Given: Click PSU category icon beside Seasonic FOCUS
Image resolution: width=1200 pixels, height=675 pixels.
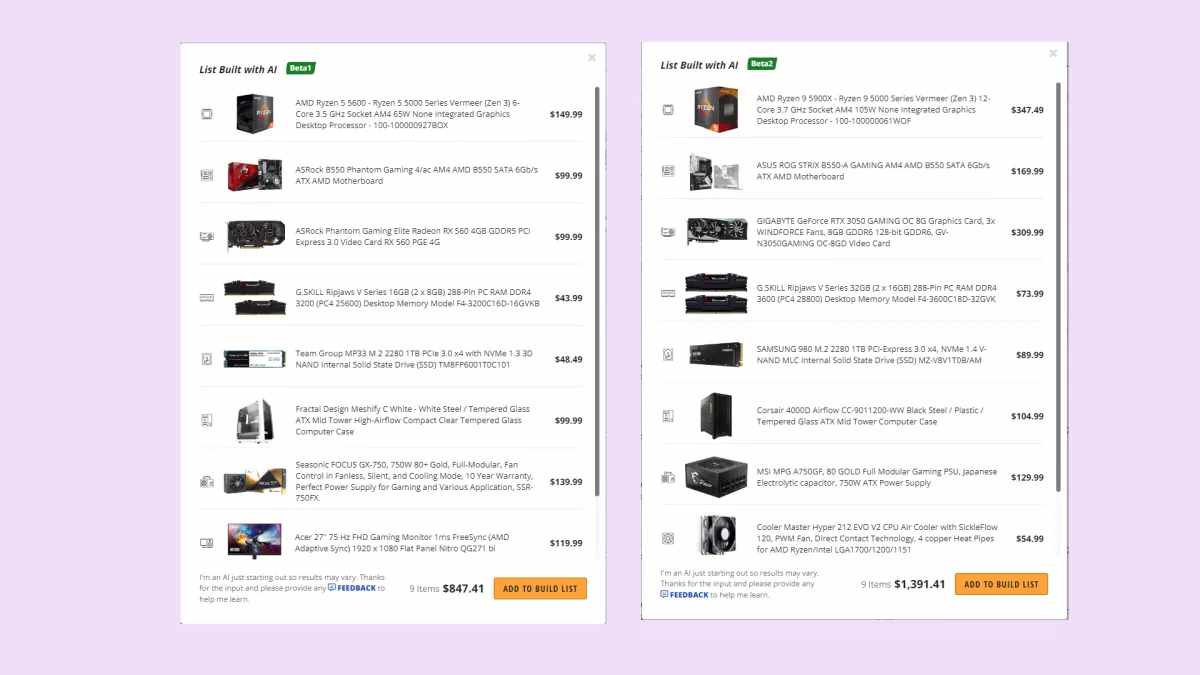Looking at the screenshot, I should click(207, 482).
